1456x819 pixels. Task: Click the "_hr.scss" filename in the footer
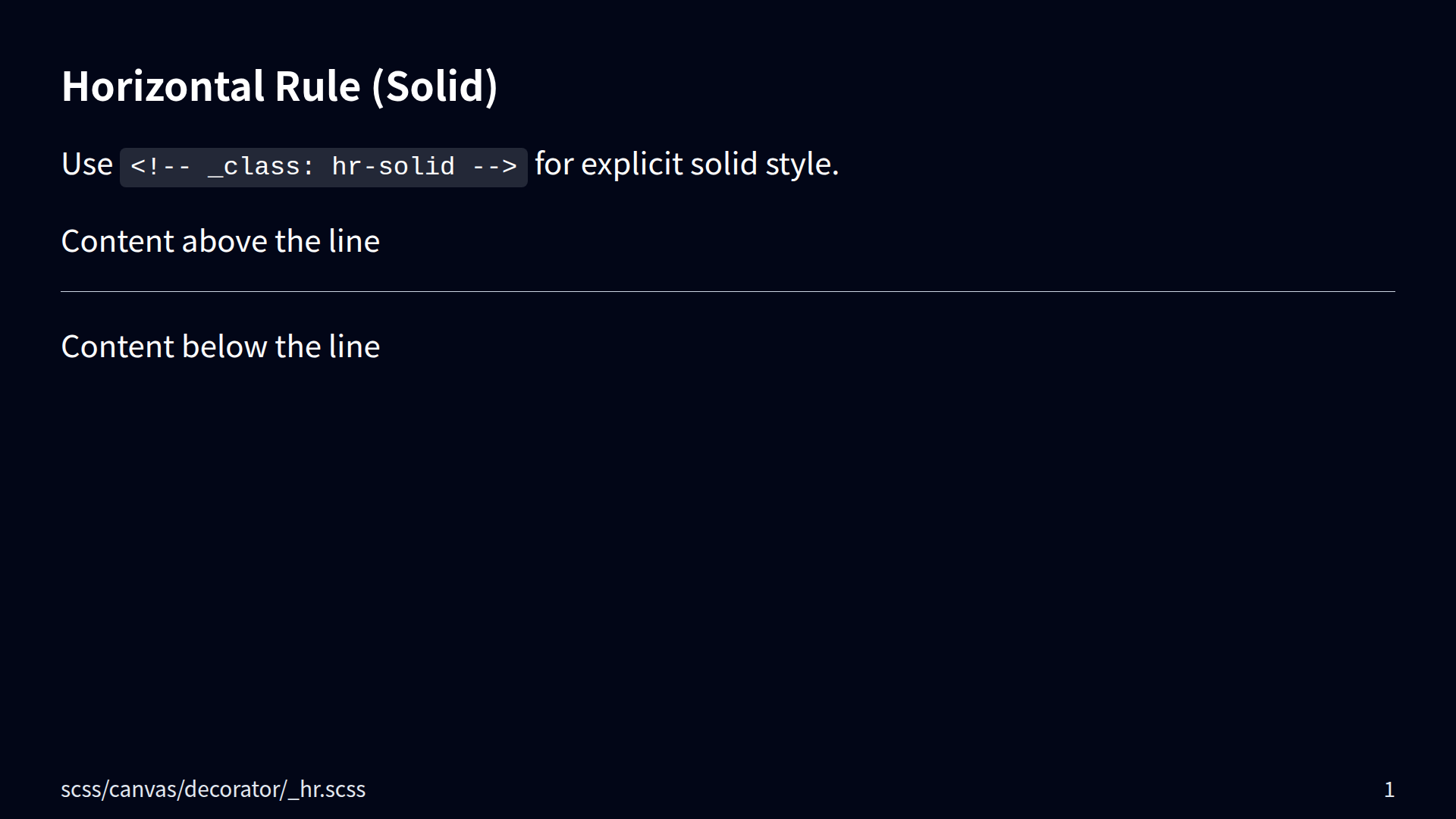[327, 789]
